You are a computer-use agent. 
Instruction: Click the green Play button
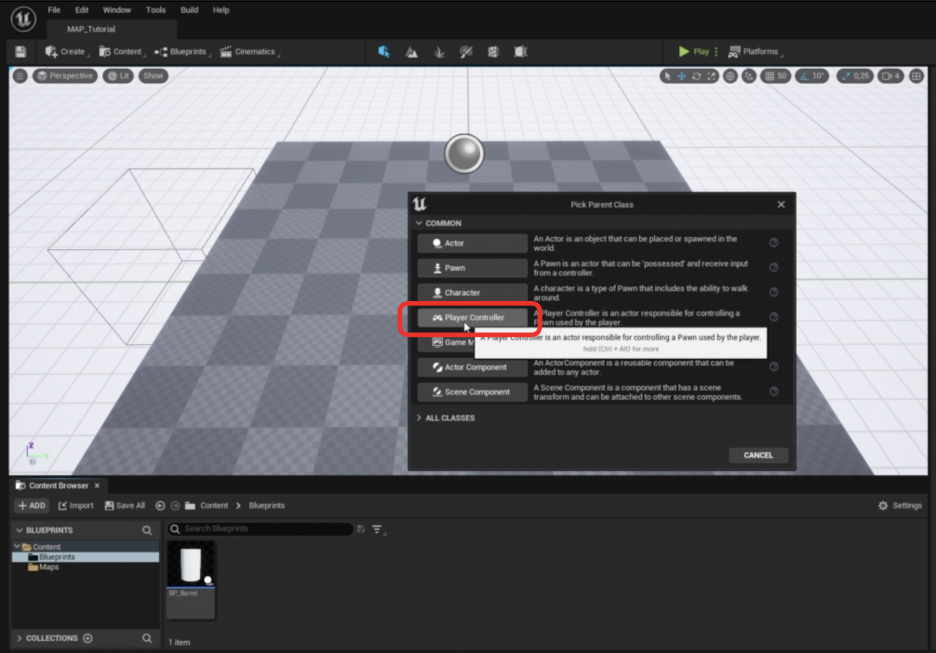click(693, 52)
